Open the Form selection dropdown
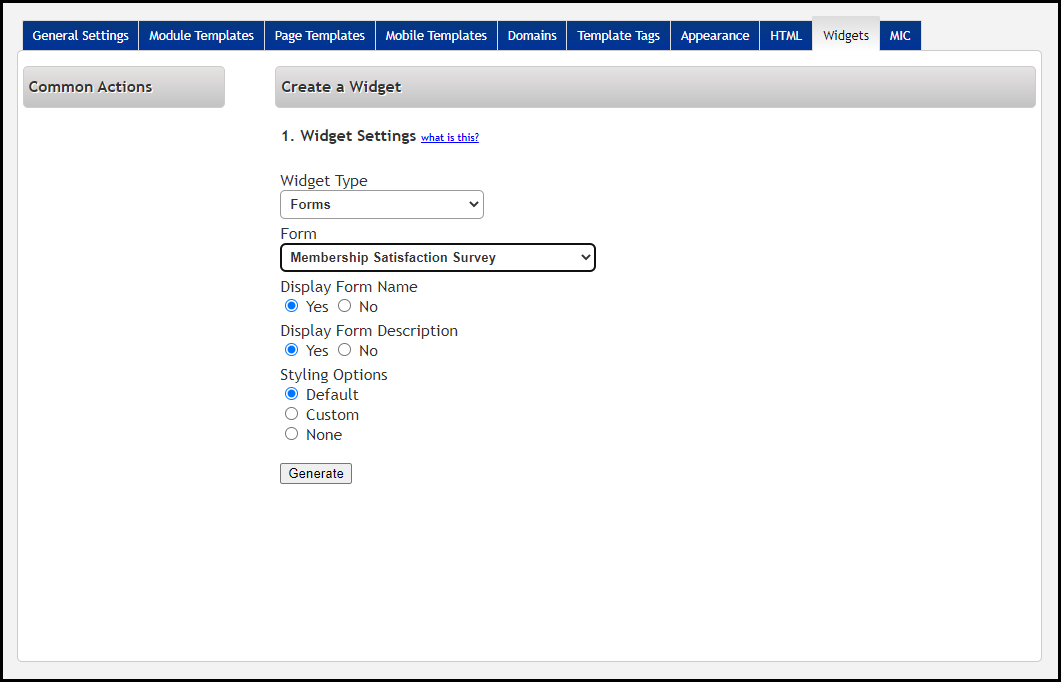Viewport: 1061px width, 682px height. click(x=437, y=257)
